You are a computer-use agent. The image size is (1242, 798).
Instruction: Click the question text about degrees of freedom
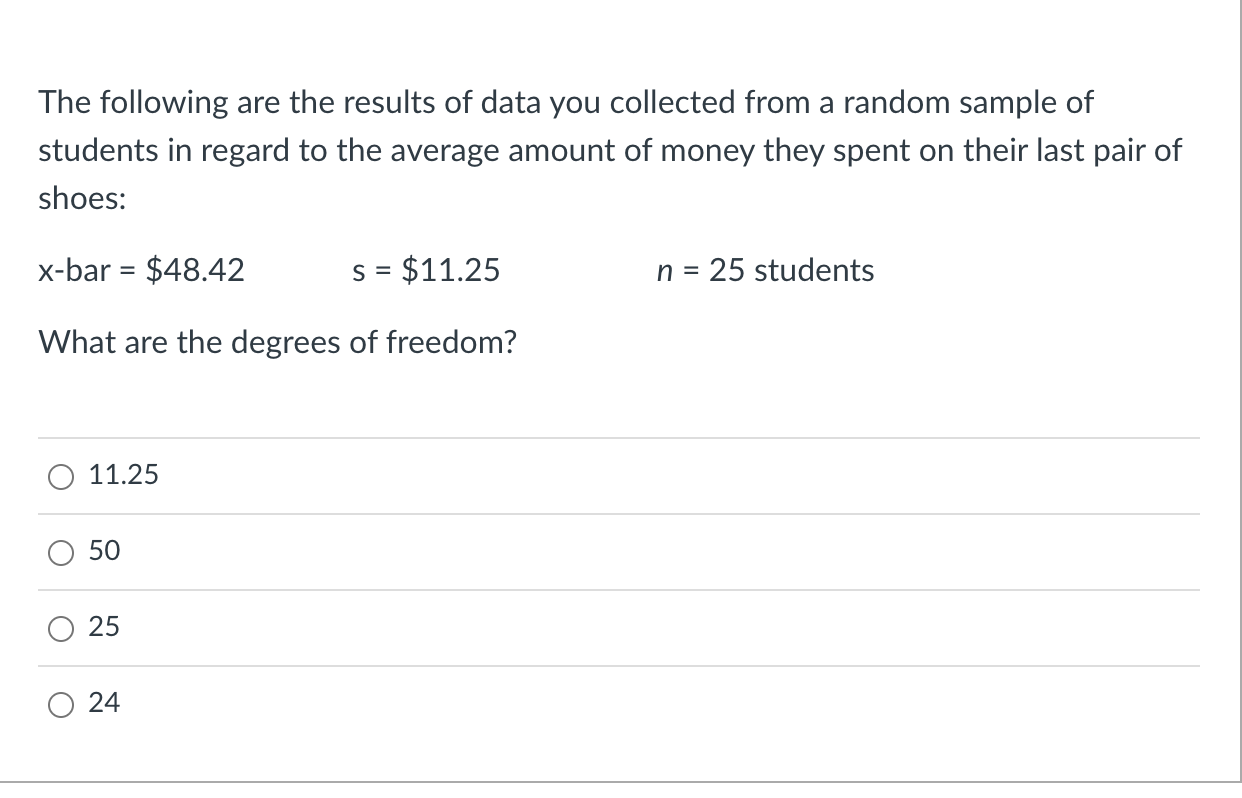[277, 342]
